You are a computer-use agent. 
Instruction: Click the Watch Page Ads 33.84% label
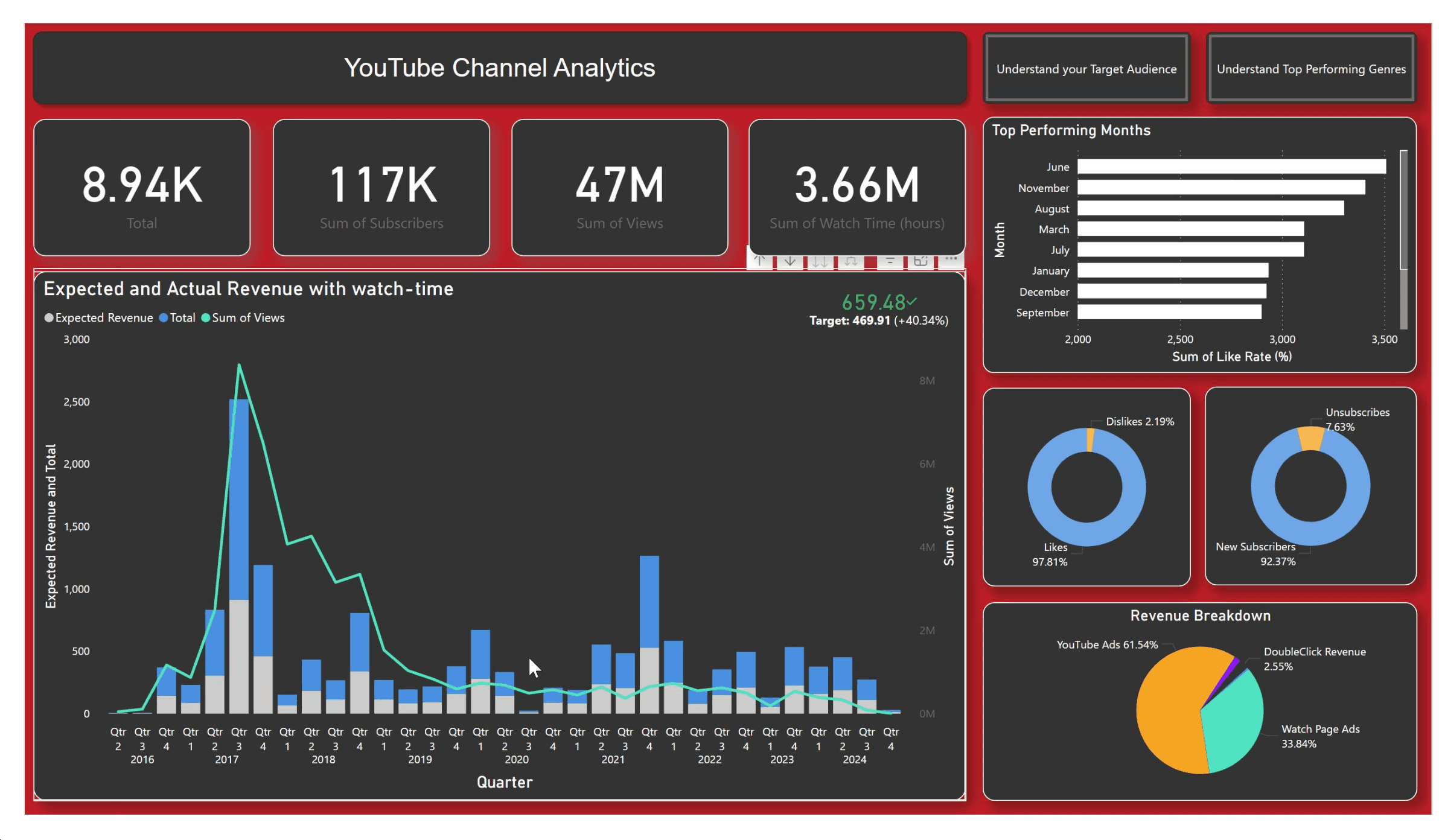1321,736
